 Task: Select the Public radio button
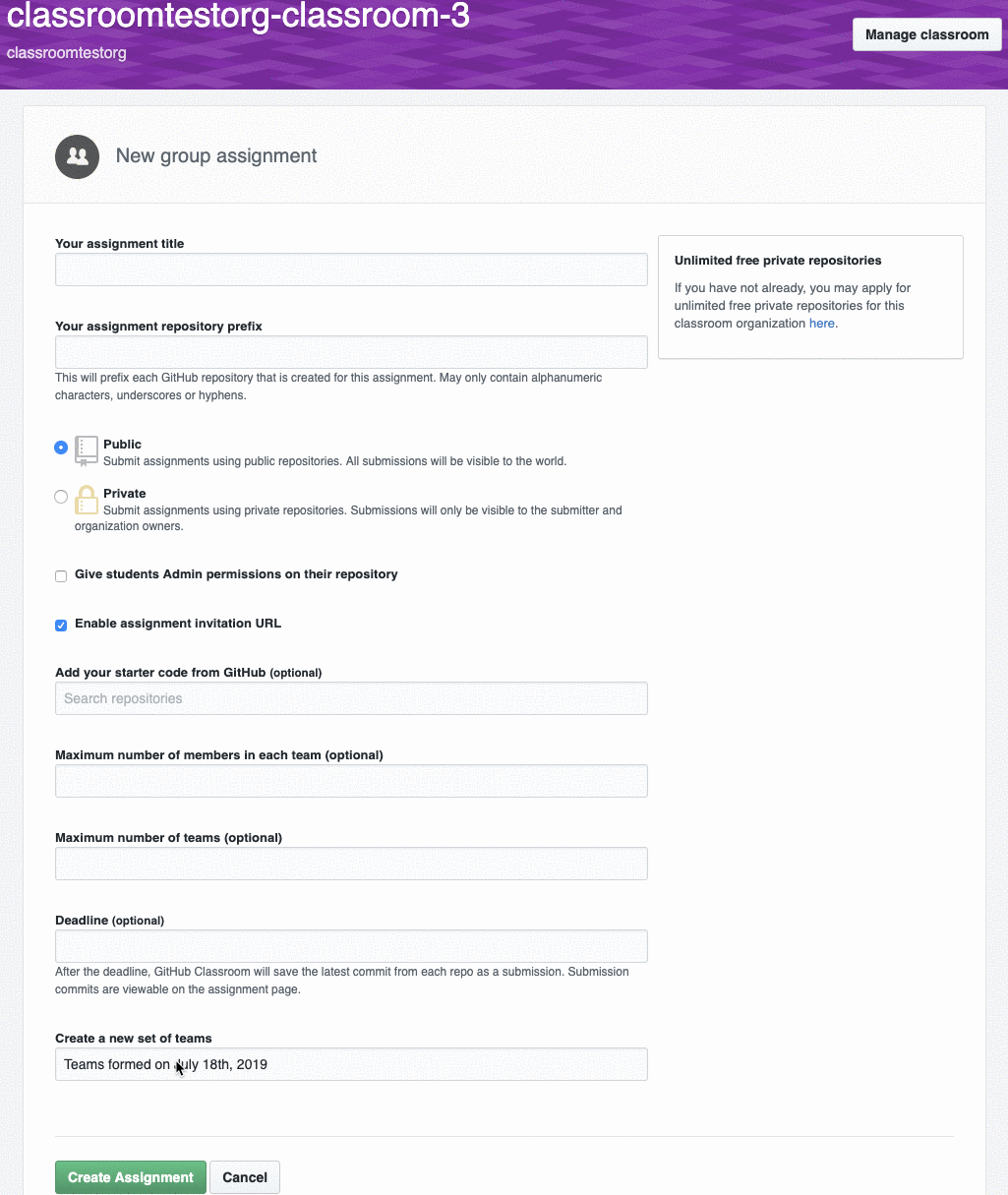61,448
